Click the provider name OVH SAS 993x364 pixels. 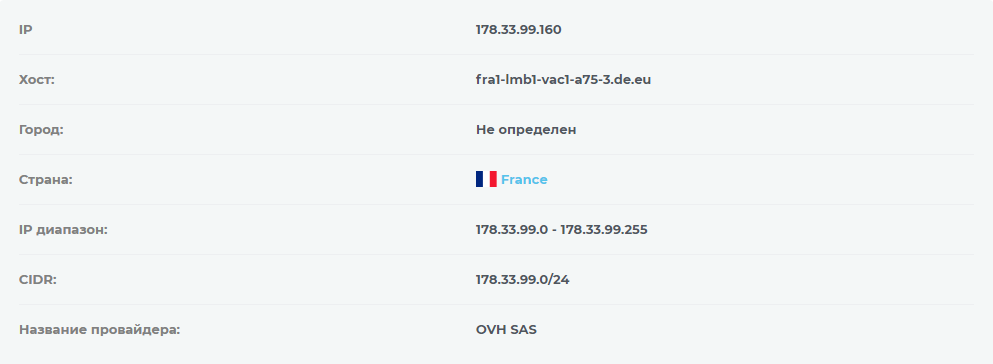coord(507,330)
